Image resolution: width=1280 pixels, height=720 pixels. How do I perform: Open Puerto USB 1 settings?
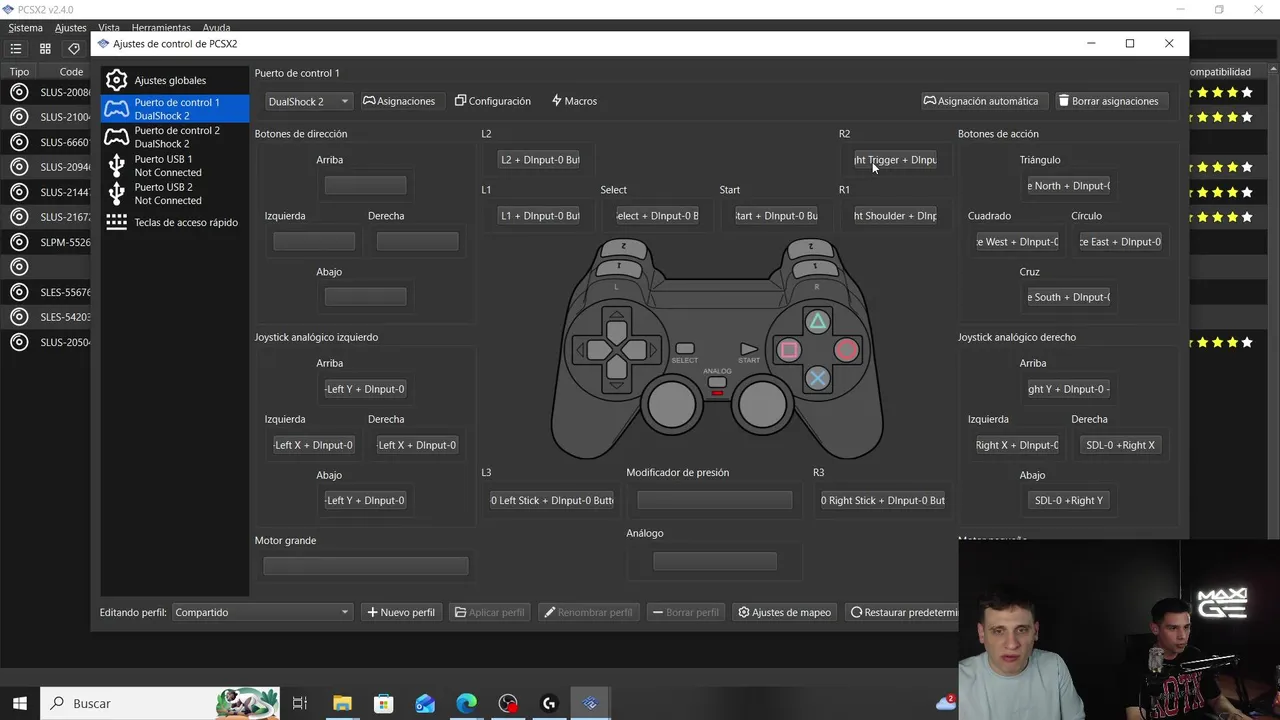click(175, 165)
